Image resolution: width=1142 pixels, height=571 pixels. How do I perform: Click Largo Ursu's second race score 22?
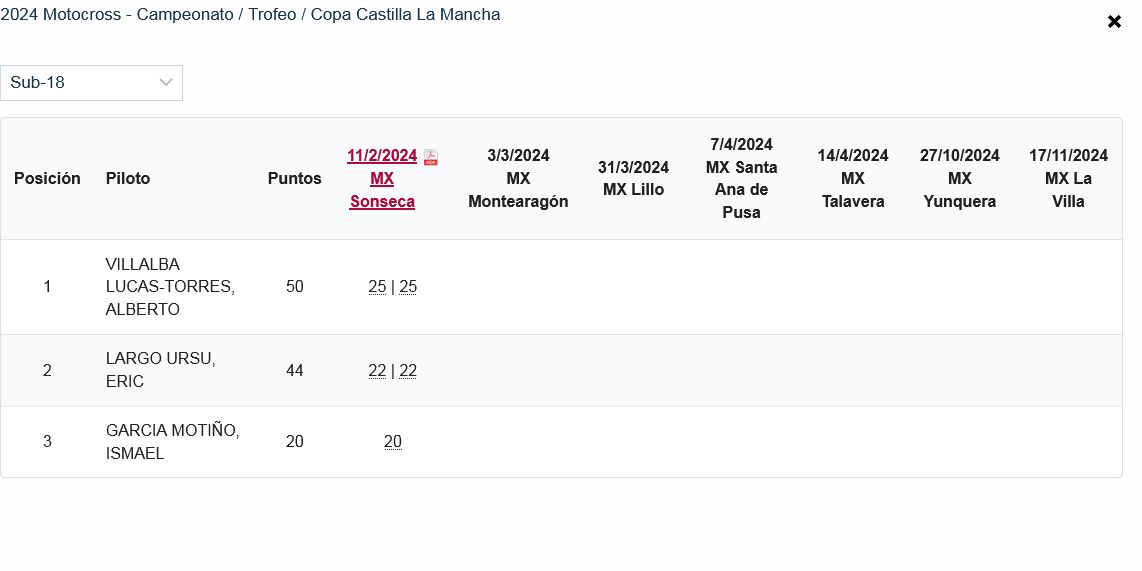[408, 371]
